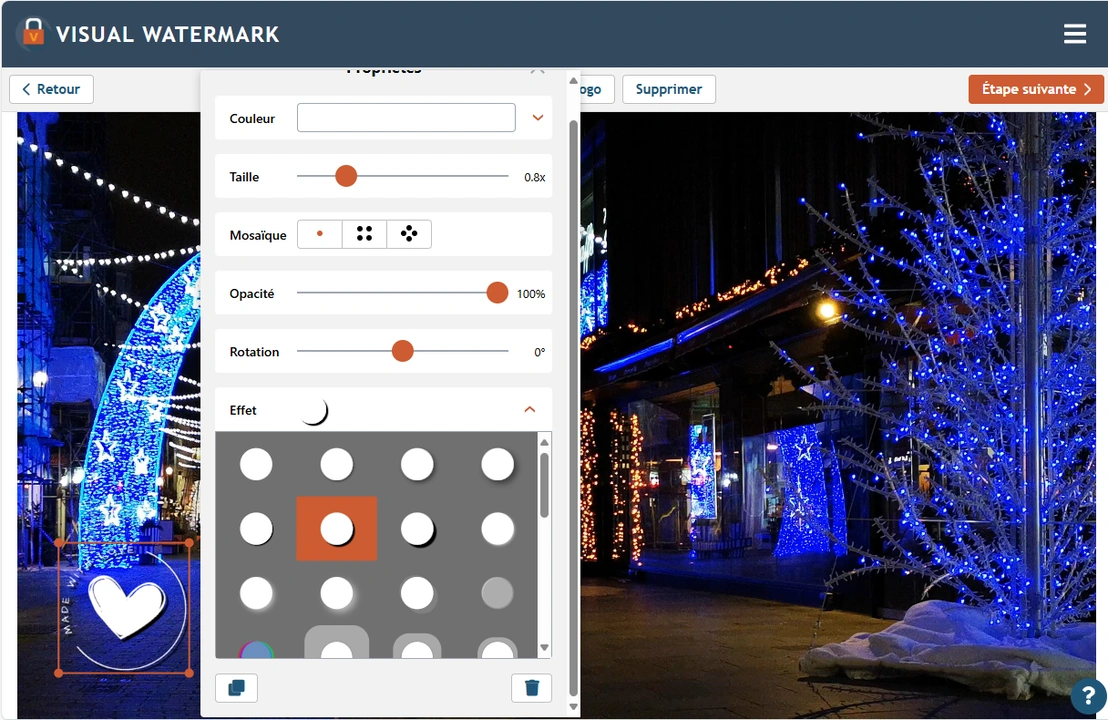
Task: Select the first effect in the top row
Action: pyautogui.click(x=256, y=465)
